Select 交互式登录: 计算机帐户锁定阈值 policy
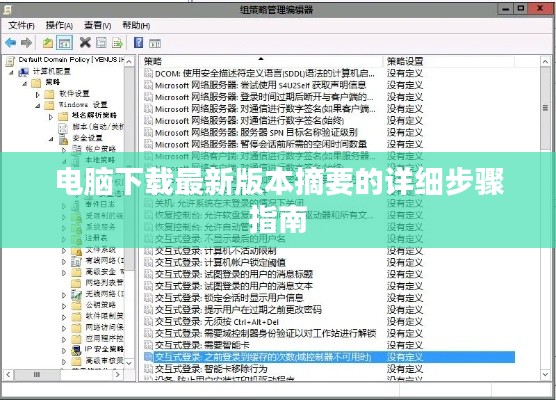This screenshot has width=556, height=400. [220, 262]
